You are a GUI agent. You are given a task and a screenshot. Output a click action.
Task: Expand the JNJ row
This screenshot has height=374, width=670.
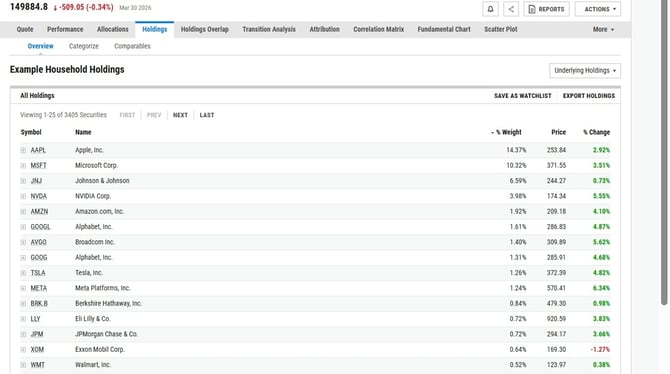click(x=23, y=181)
